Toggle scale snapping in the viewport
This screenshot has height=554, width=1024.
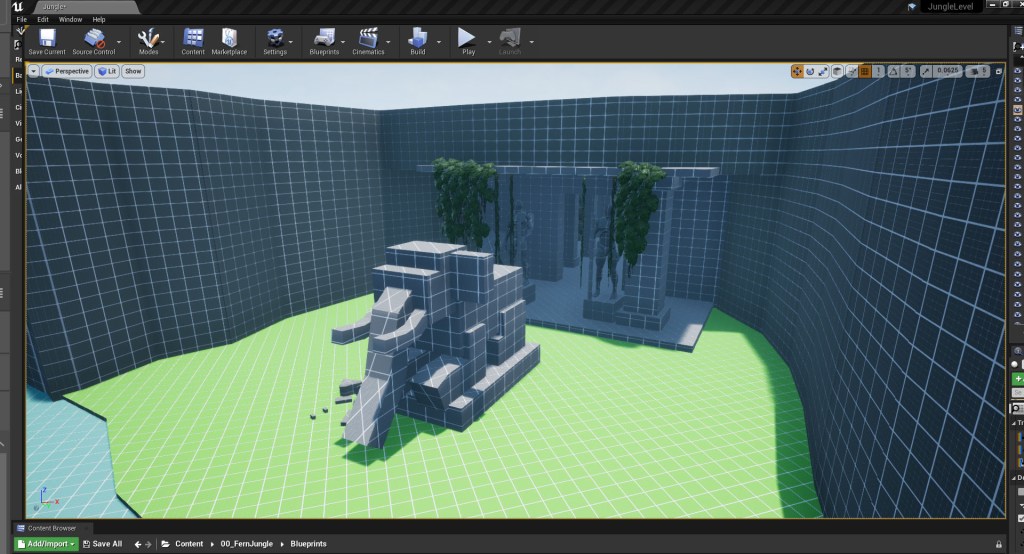click(x=926, y=71)
